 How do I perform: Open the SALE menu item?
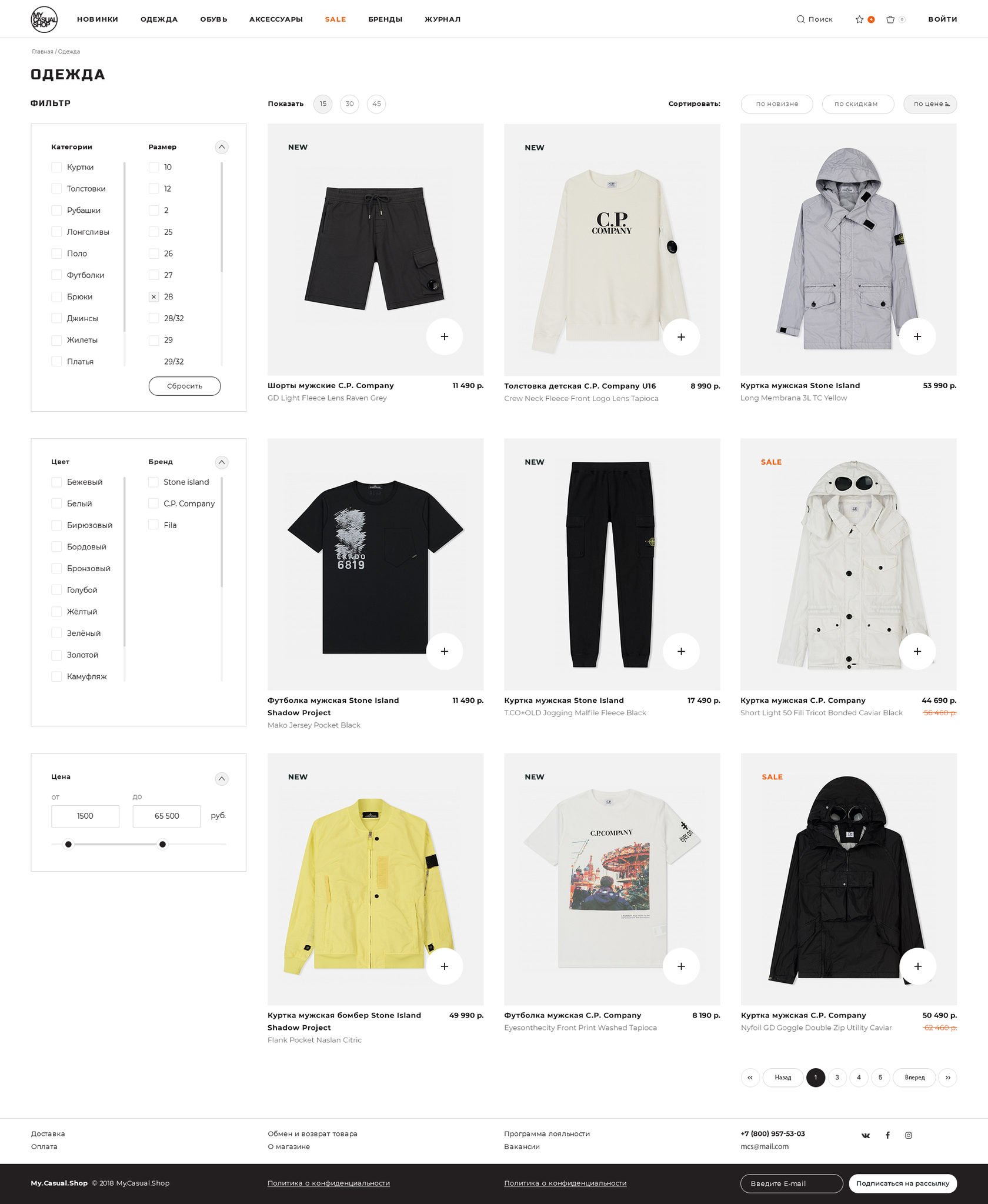pyautogui.click(x=335, y=19)
